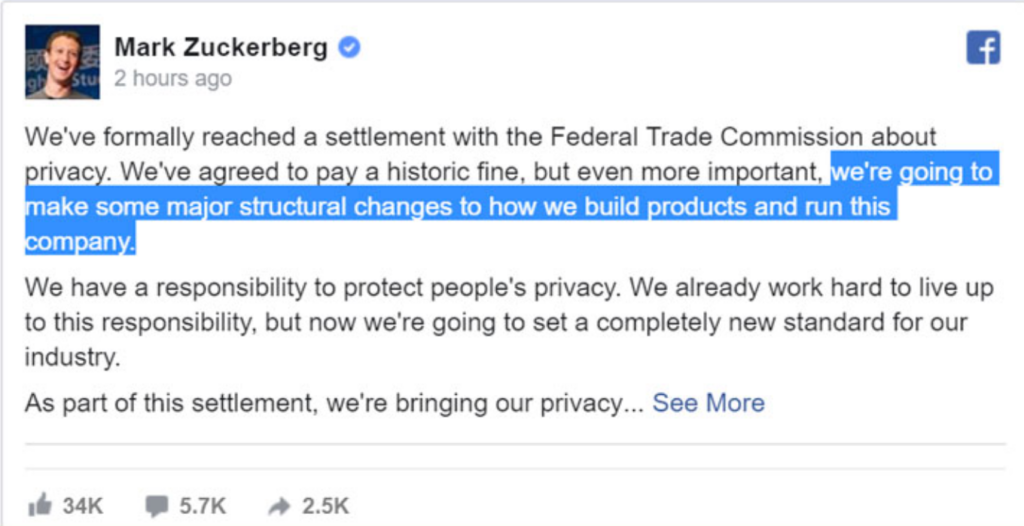Open the 5.7K comments count
Viewport: 1024px width, 526px height.
click(204, 506)
